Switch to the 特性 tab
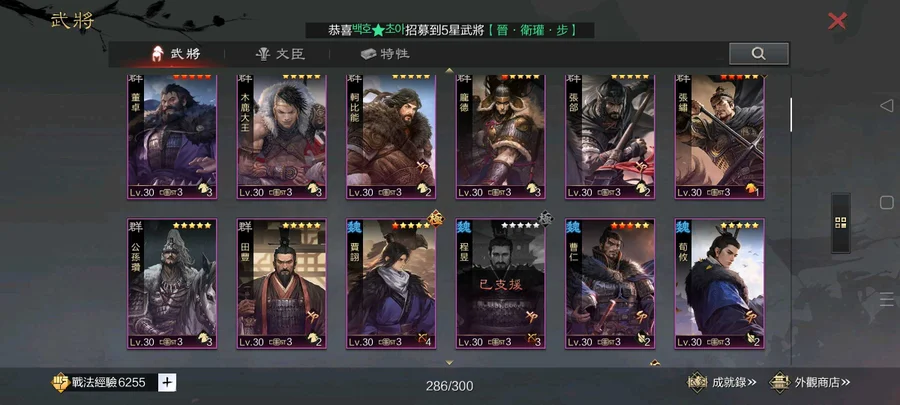 coord(385,54)
